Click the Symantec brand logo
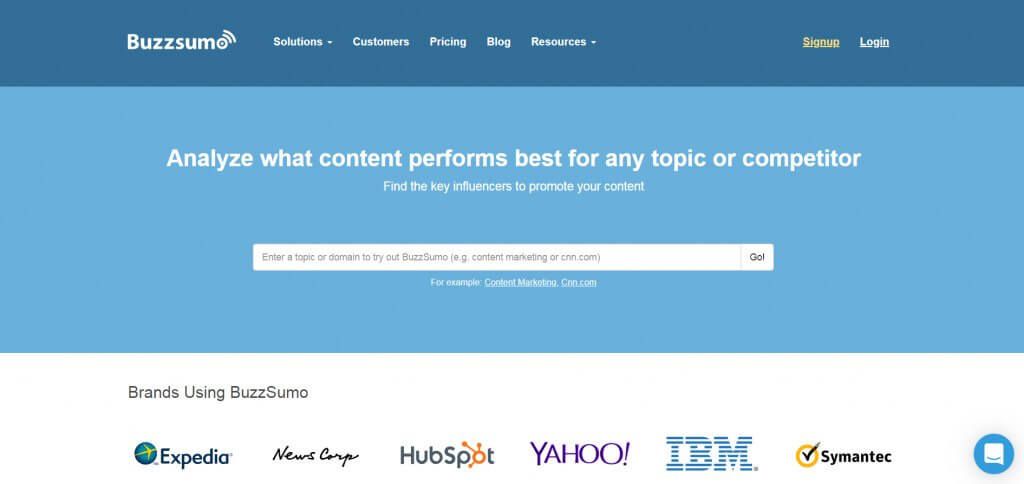1024x484 pixels. (843, 456)
